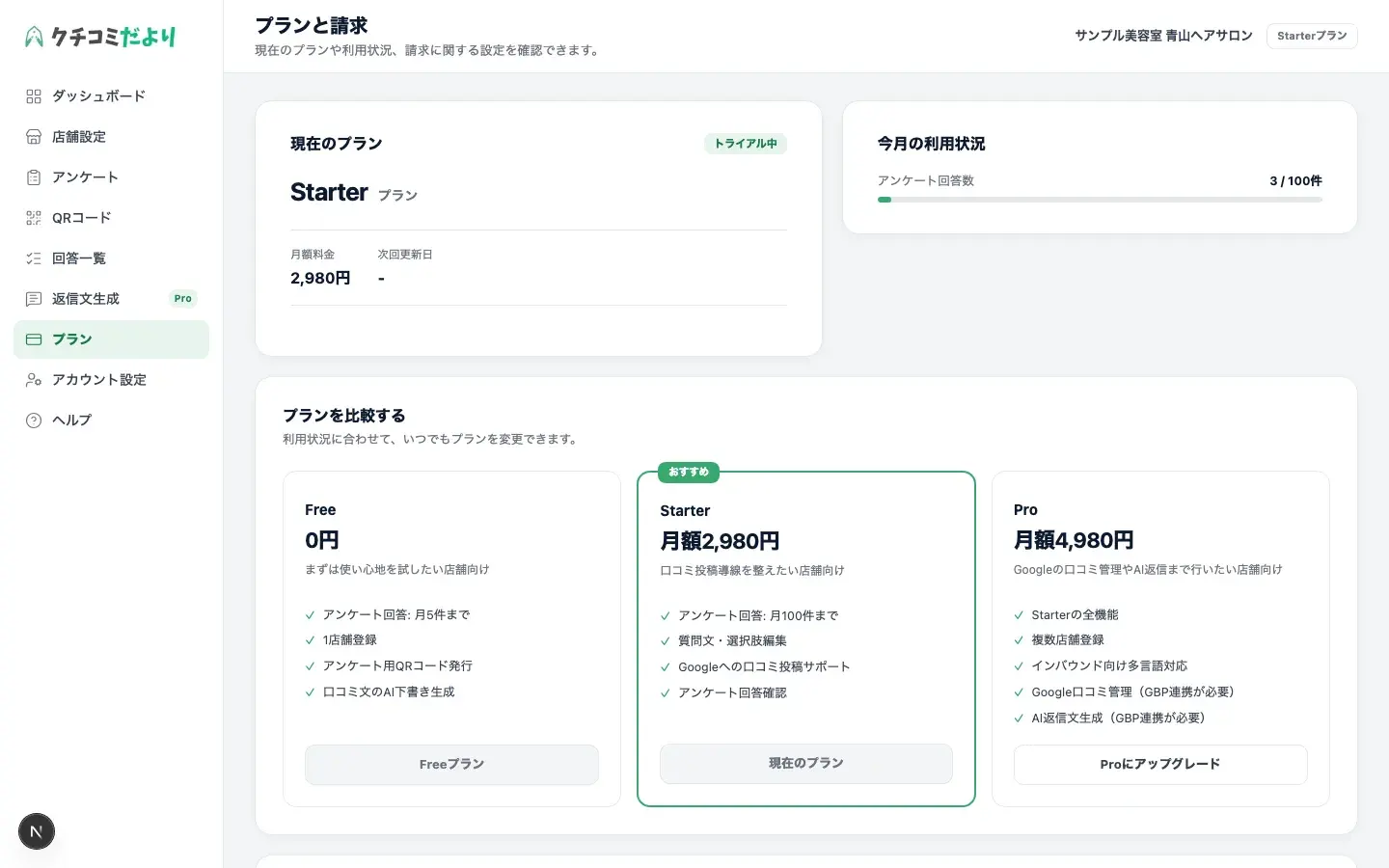This screenshot has width=1389, height=868.
Task: Click checkmark beside アンケート用QRコード発行
Action: point(311,666)
